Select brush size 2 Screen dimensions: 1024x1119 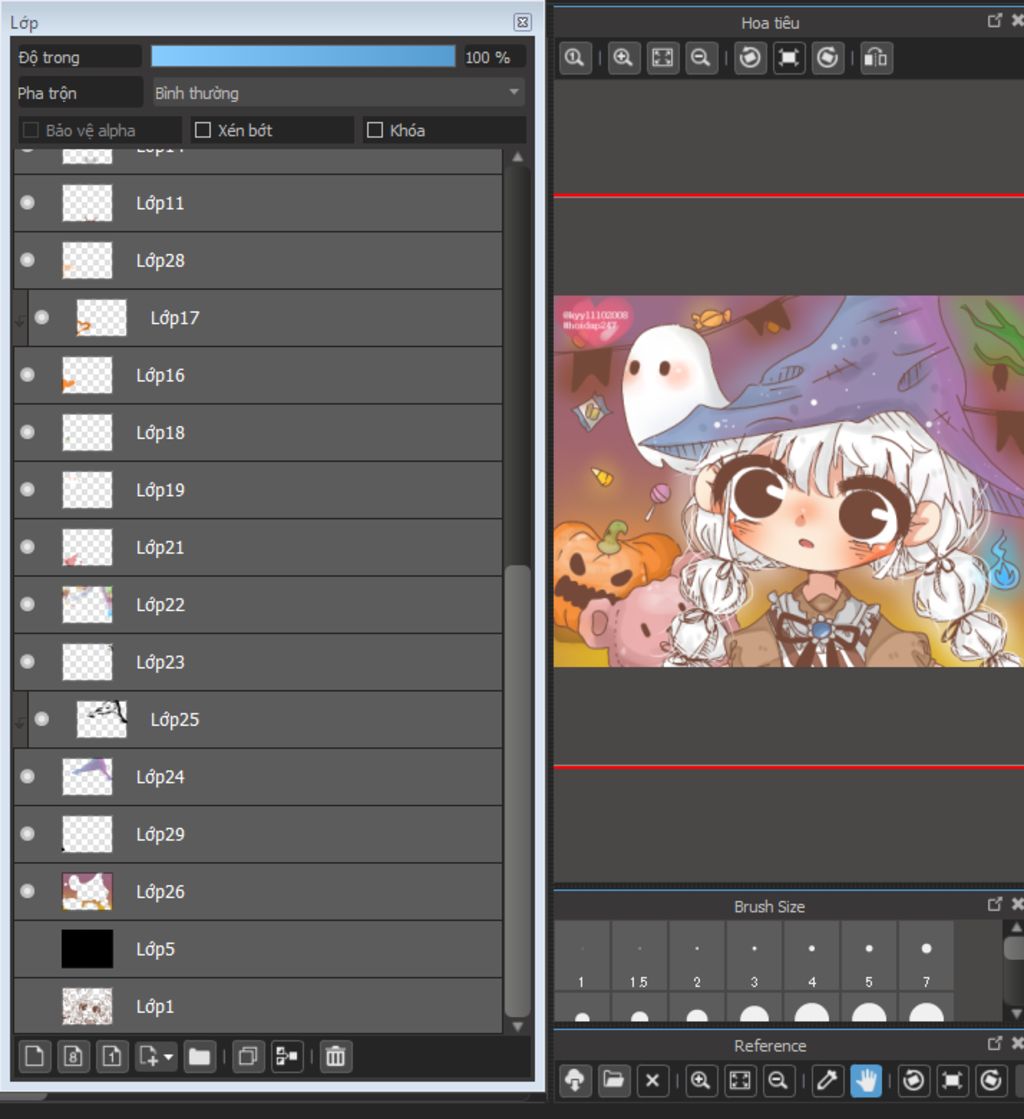pos(696,956)
